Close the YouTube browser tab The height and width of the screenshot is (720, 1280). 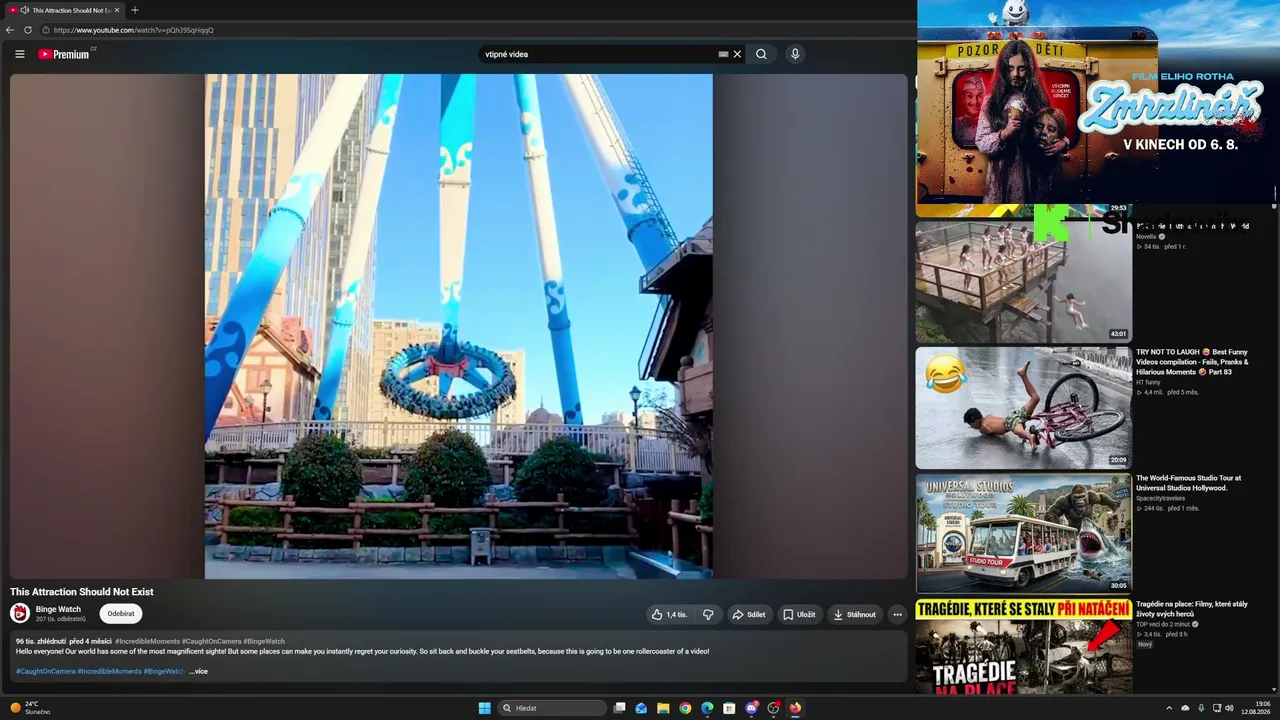(x=116, y=10)
